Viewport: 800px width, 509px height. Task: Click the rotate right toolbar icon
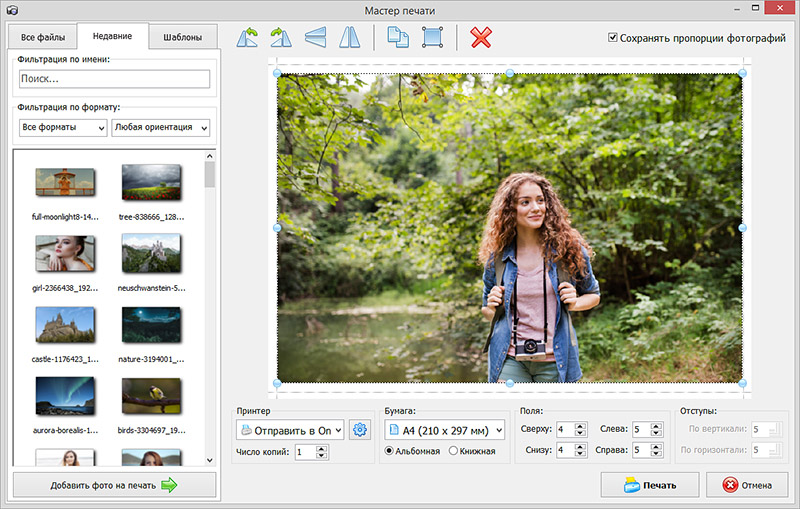pyautogui.click(x=280, y=38)
